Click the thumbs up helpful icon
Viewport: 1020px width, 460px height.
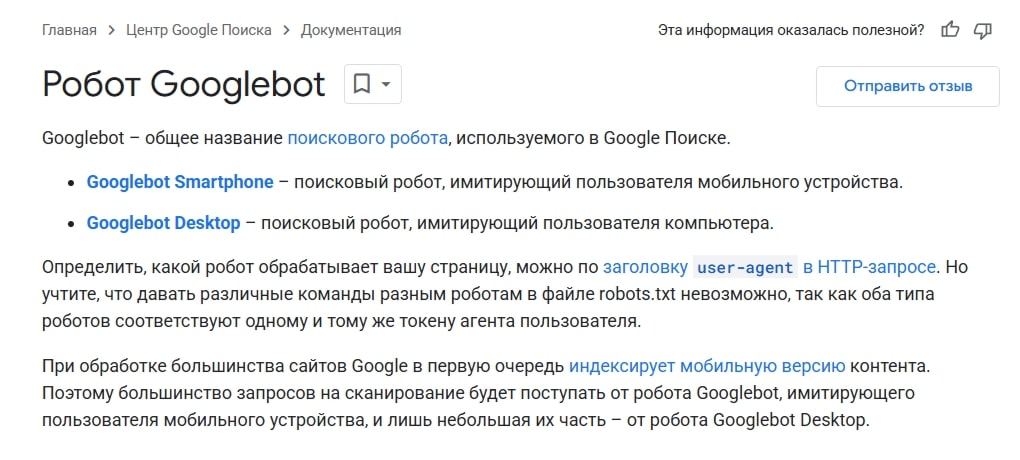click(x=950, y=30)
